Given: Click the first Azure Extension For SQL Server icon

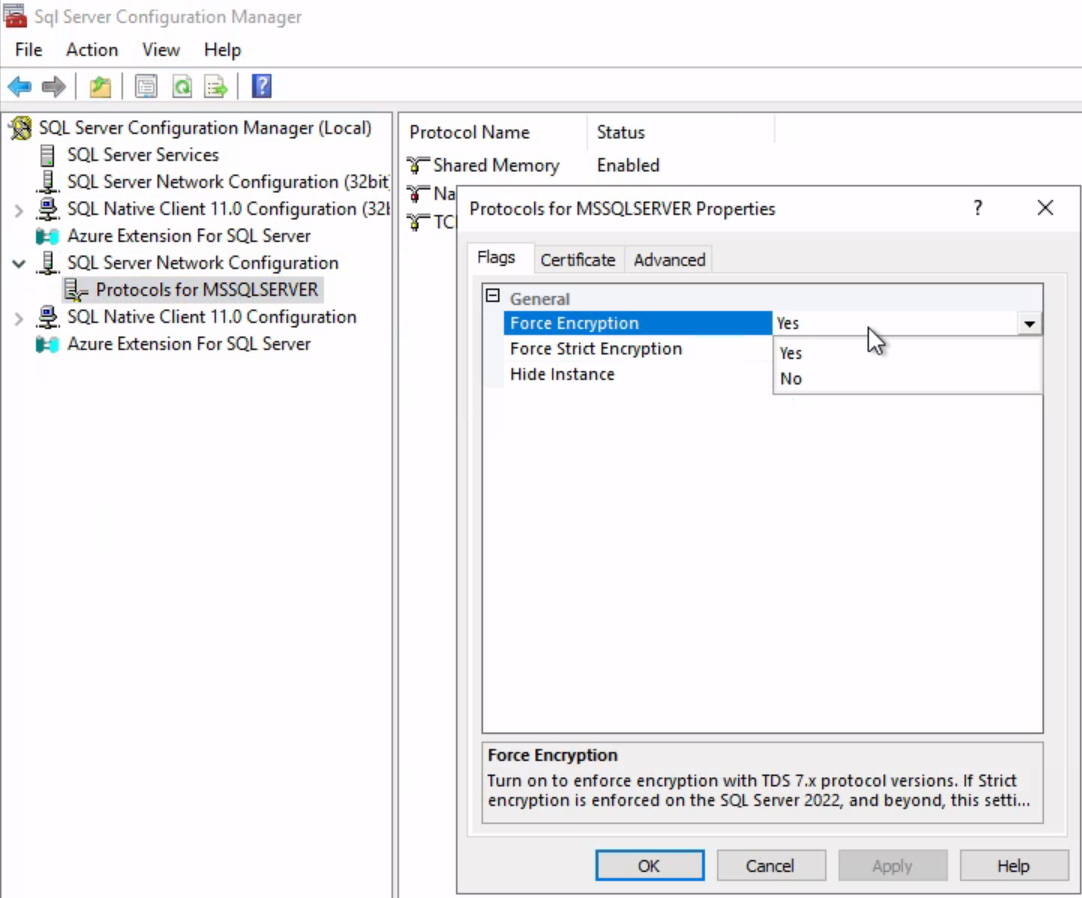Looking at the screenshot, I should [47, 236].
